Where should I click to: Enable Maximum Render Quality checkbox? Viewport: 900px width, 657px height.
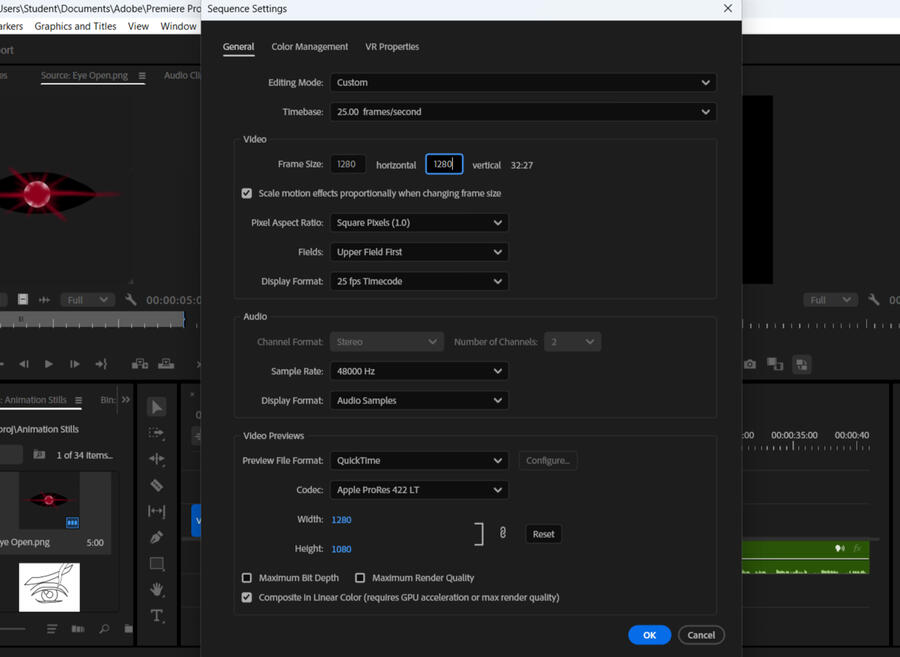pyautogui.click(x=360, y=578)
